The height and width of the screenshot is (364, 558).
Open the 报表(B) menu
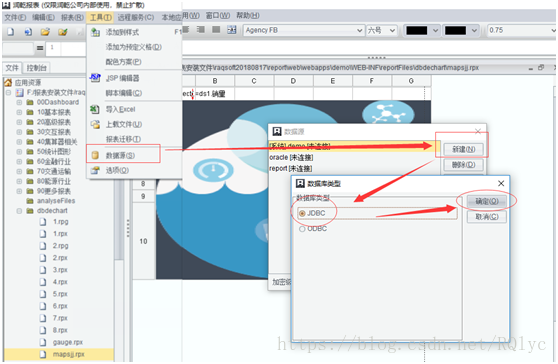tap(72, 17)
